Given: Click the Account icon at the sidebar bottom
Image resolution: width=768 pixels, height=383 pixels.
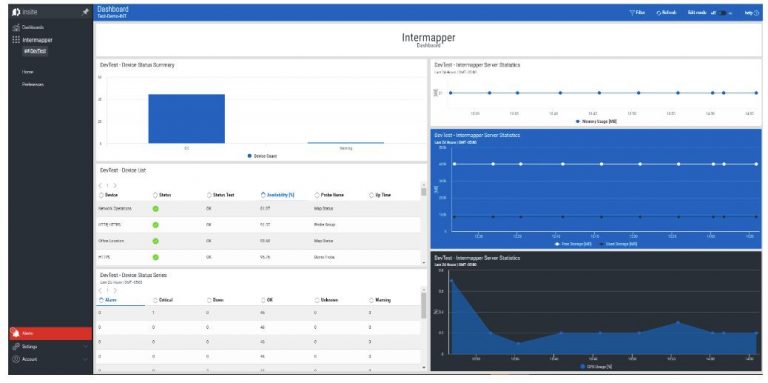Looking at the screenshot, I should click(16, 359).
